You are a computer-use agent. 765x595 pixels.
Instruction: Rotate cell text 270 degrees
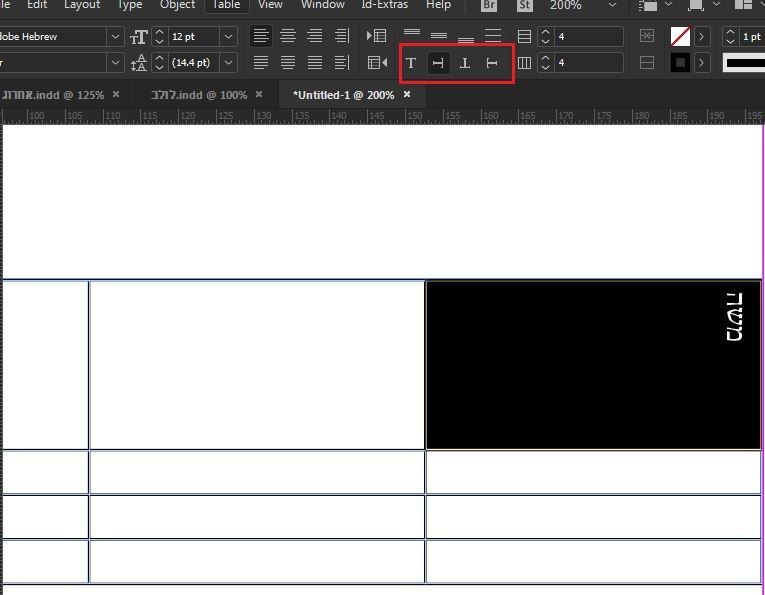pyautogui.click(x=492, y=62)
